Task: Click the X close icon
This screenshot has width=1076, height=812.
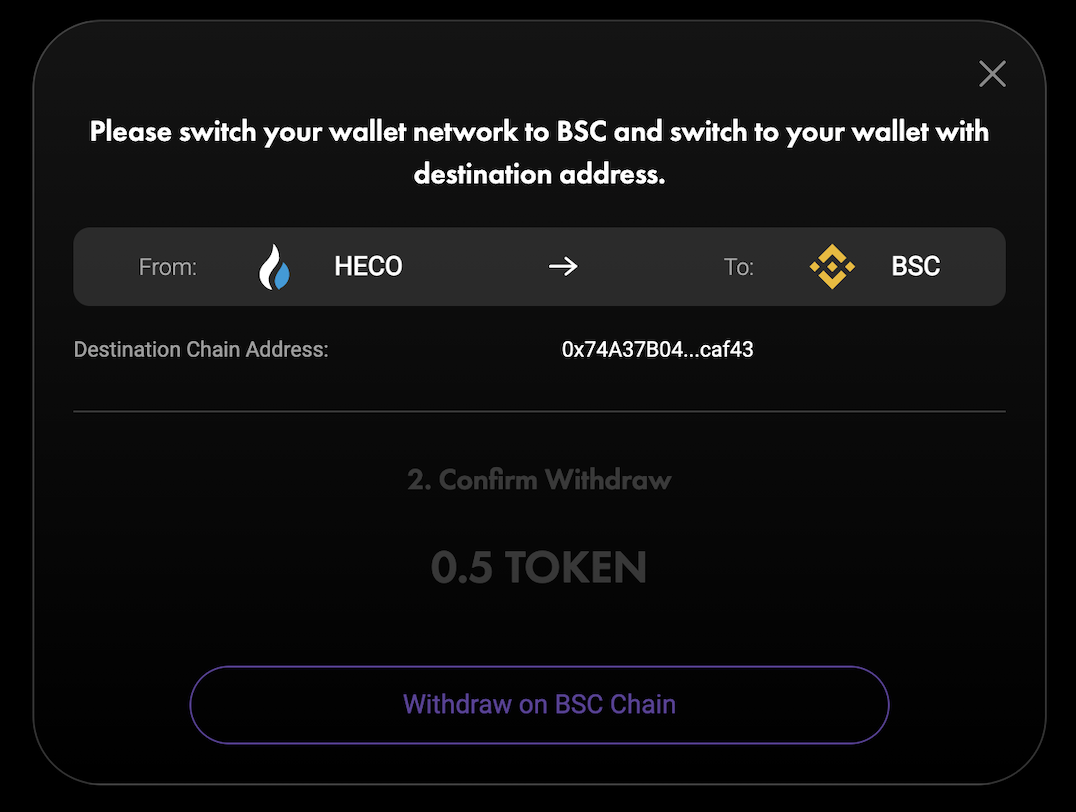Action: coord(991,73)
